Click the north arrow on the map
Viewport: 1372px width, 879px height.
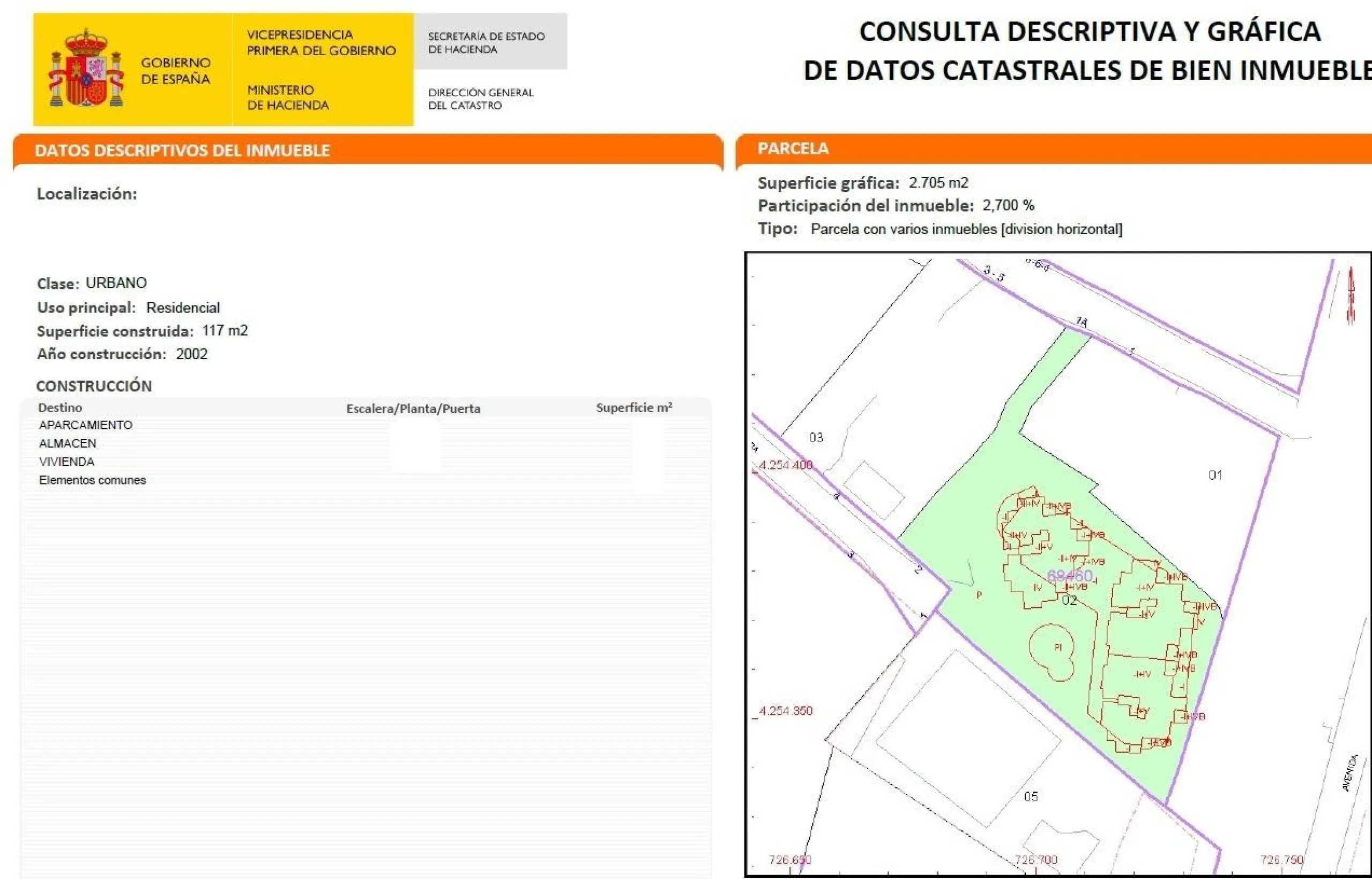1351,296
